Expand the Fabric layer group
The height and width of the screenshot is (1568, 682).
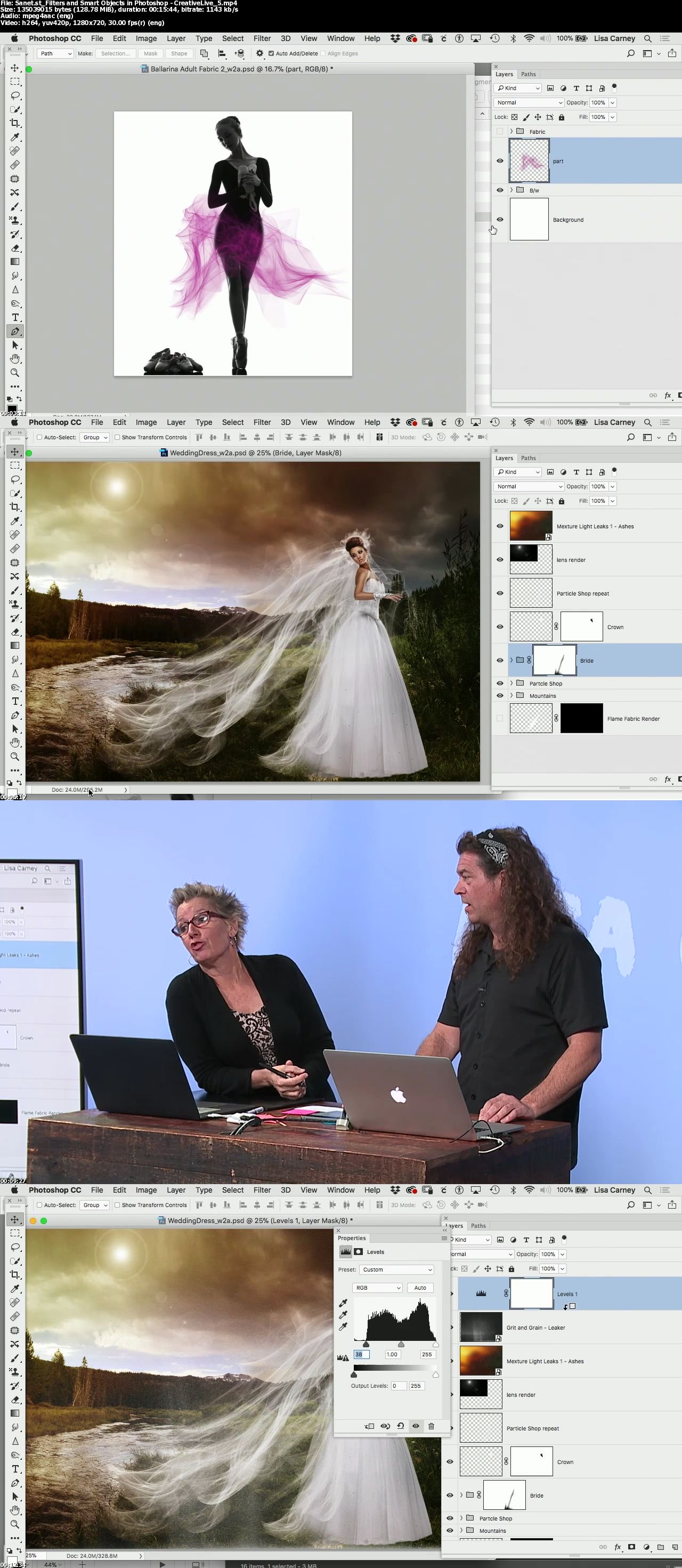pyautogui.click(x=511, y=132)
